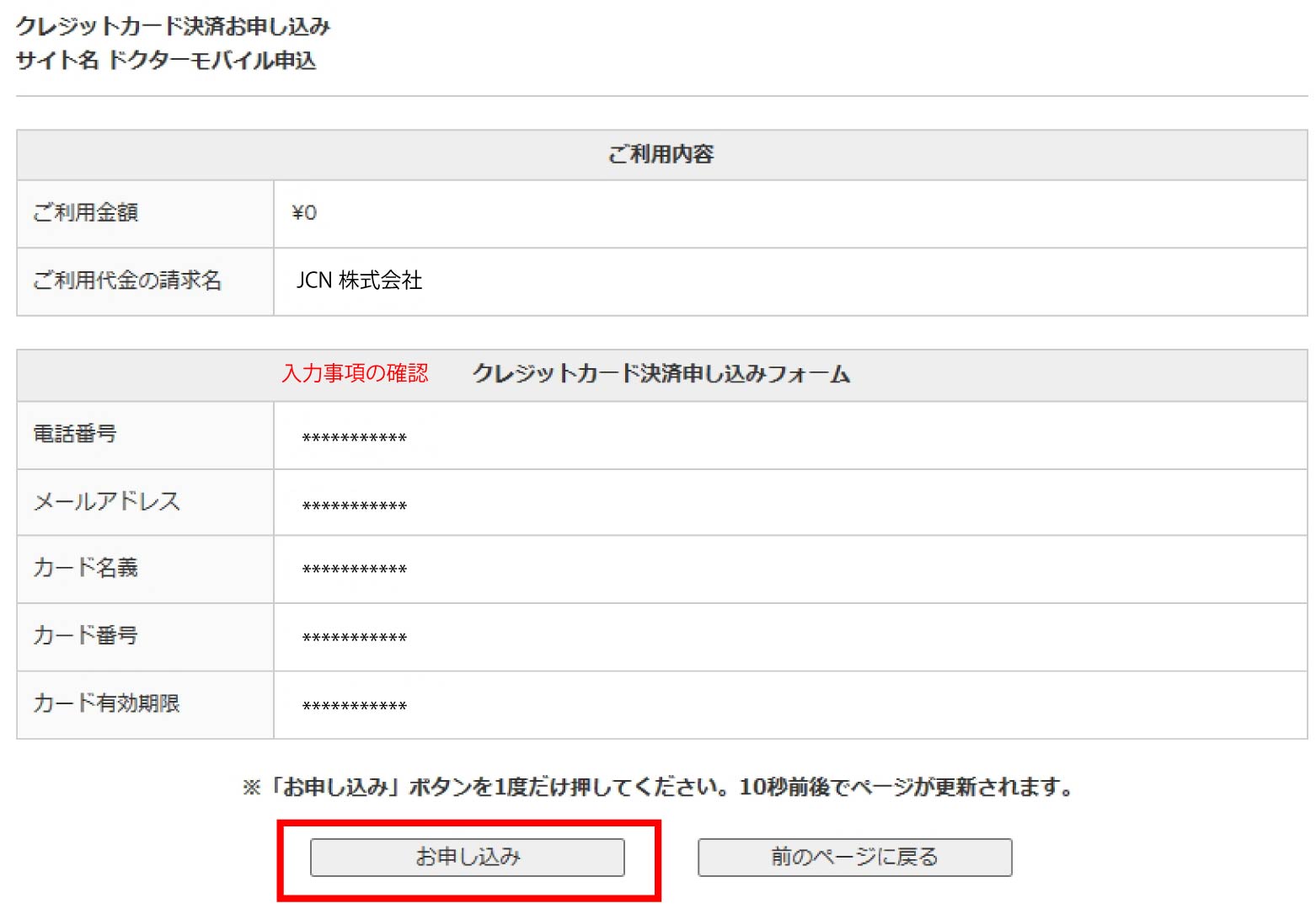Select the カード番号 row label
This screenshot has height=914, width=1316.
(85, 635)
